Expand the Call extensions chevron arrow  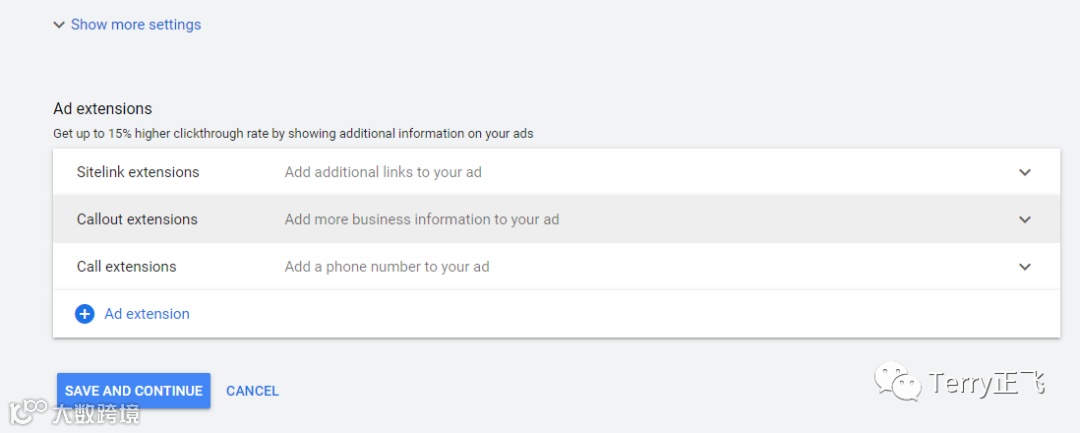coord(1024,266)
